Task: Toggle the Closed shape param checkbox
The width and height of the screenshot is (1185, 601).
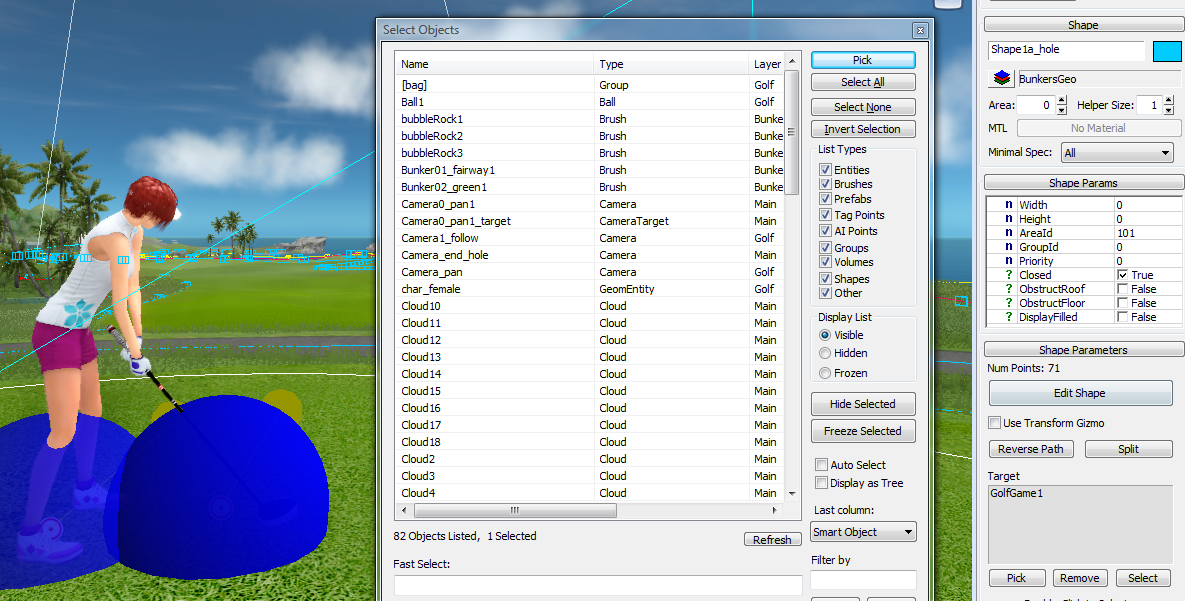Action: coord(1122,275)
